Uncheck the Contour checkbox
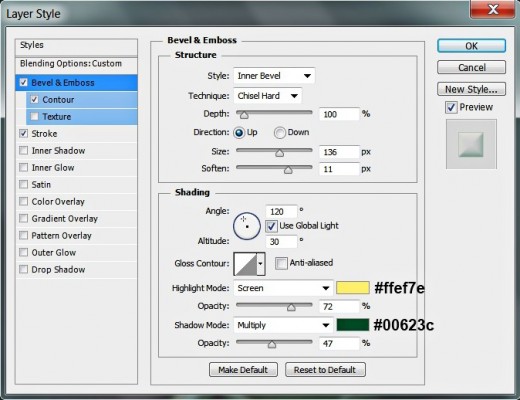This screenshot has height=400, width=520. 34,99
